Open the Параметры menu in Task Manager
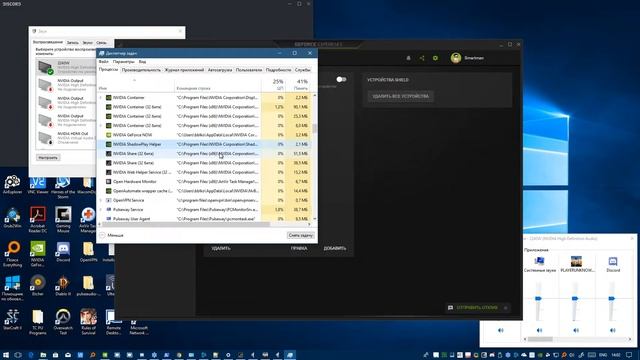Screen dimensions: 640x360 (x=123, y=62)
